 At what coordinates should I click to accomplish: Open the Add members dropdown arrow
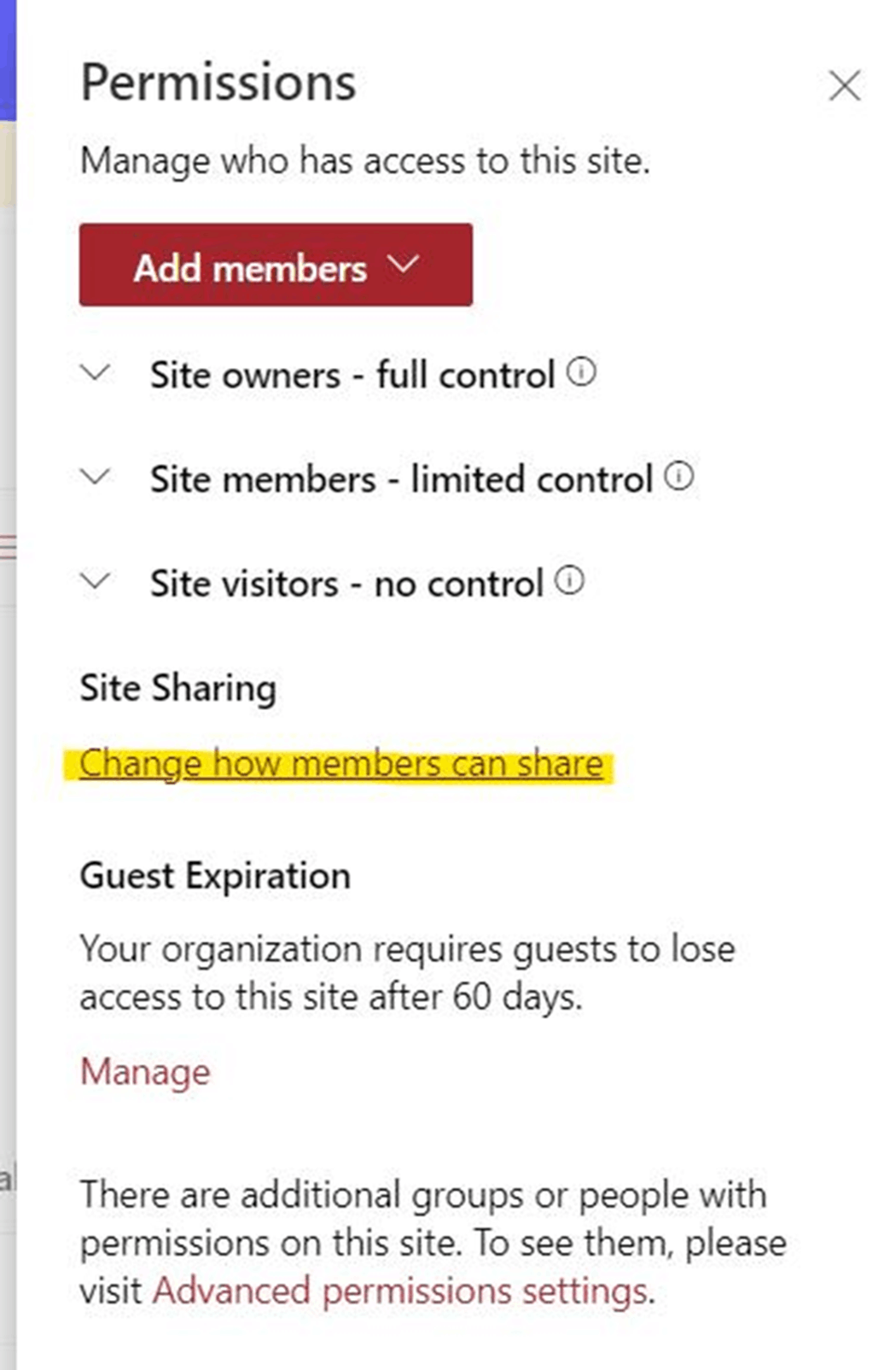(403, 264)
